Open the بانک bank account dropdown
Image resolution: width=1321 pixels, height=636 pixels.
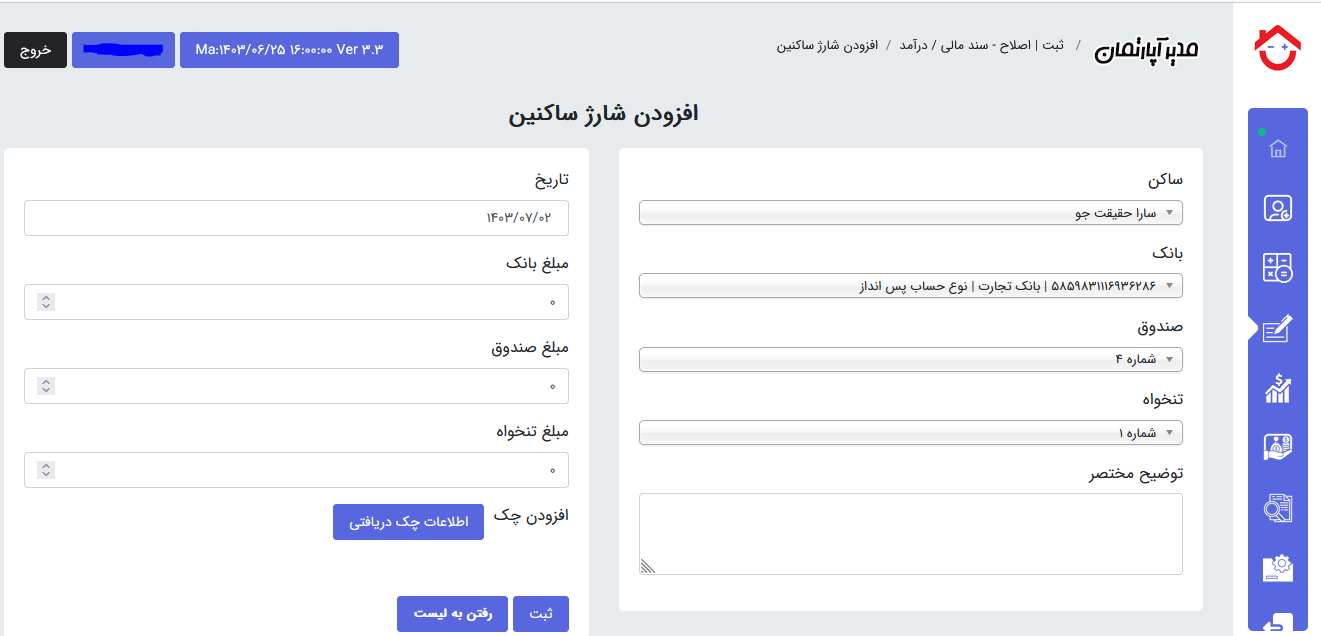tap(910, 286)
